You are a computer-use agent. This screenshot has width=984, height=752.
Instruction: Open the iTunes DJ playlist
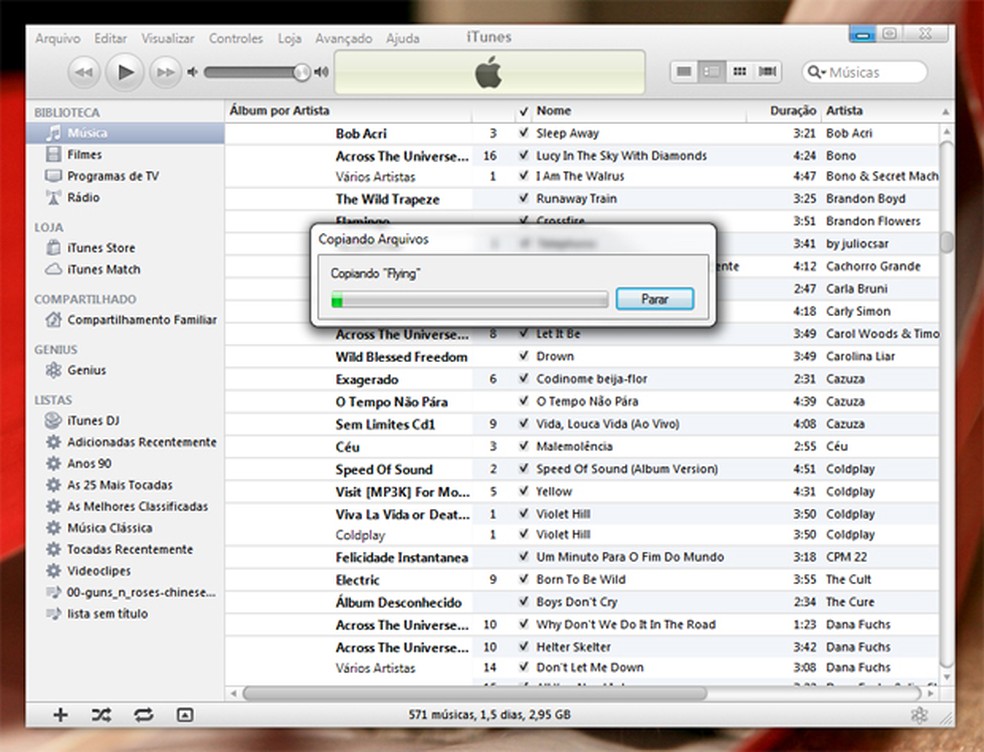125,421
